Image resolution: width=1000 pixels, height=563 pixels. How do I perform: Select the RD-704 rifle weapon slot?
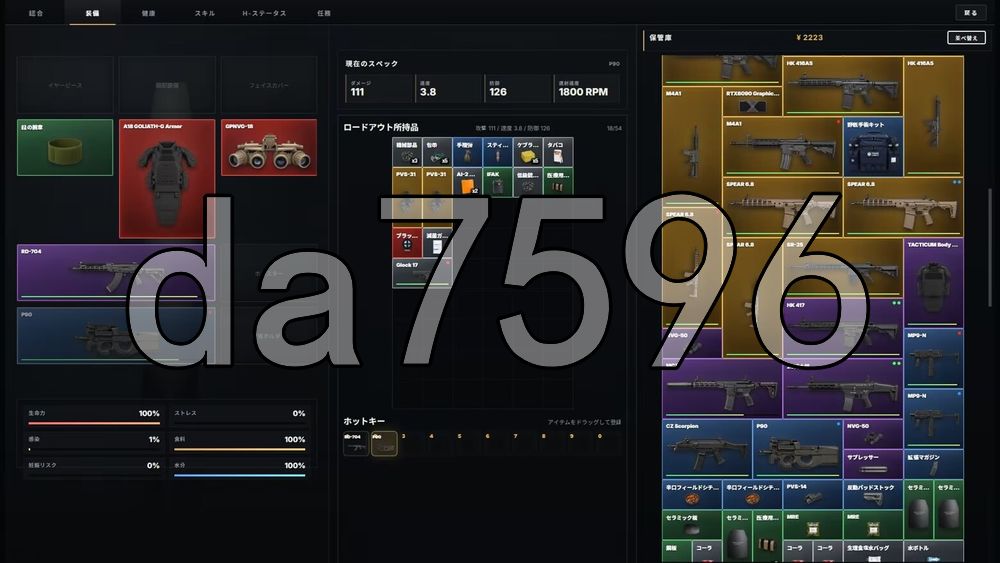coord(116,272)
